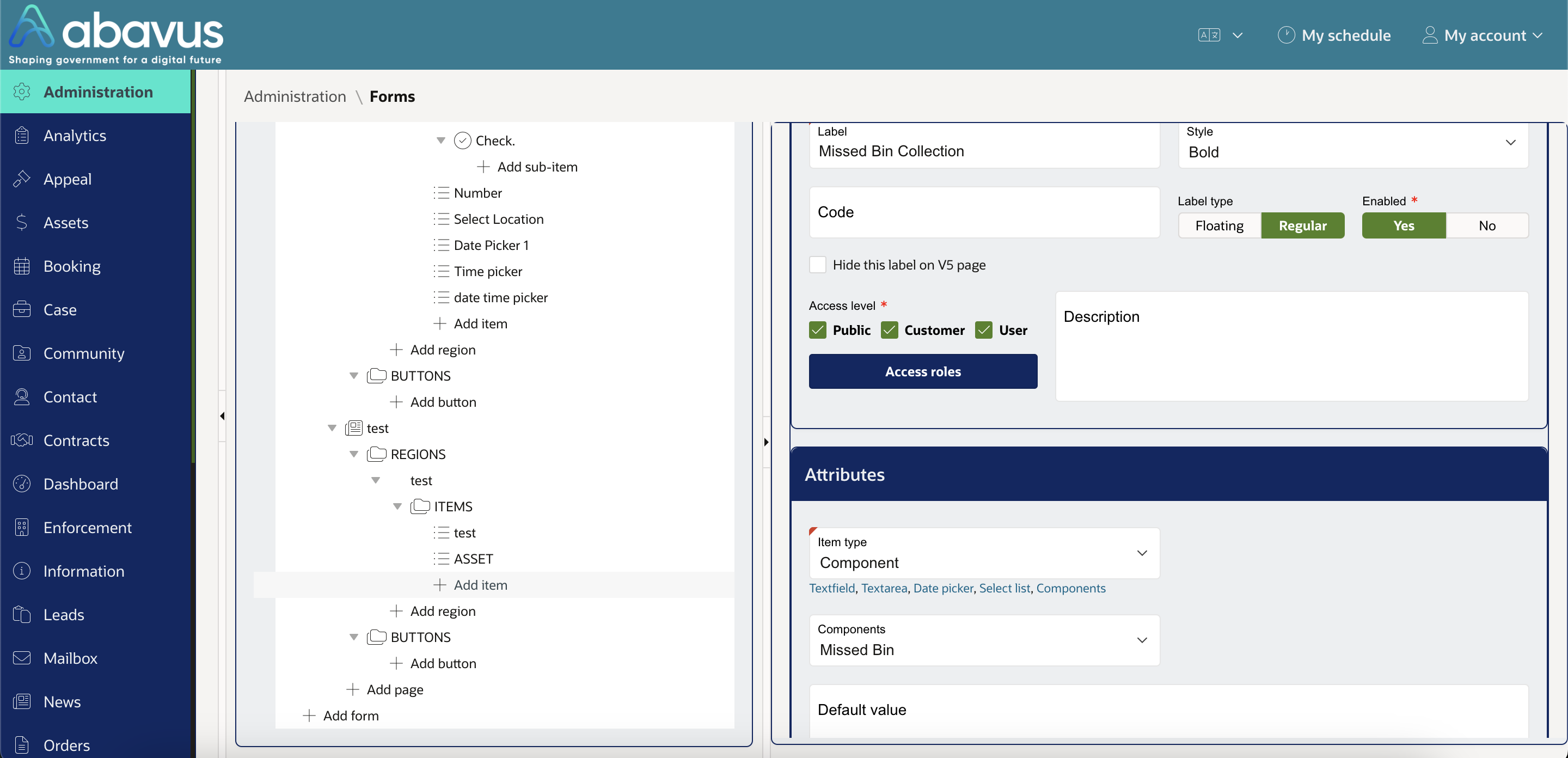This screenshot has height=758, width=1568.
Task: Click the REGIONS folder icon under test
Action: (377, 454)
